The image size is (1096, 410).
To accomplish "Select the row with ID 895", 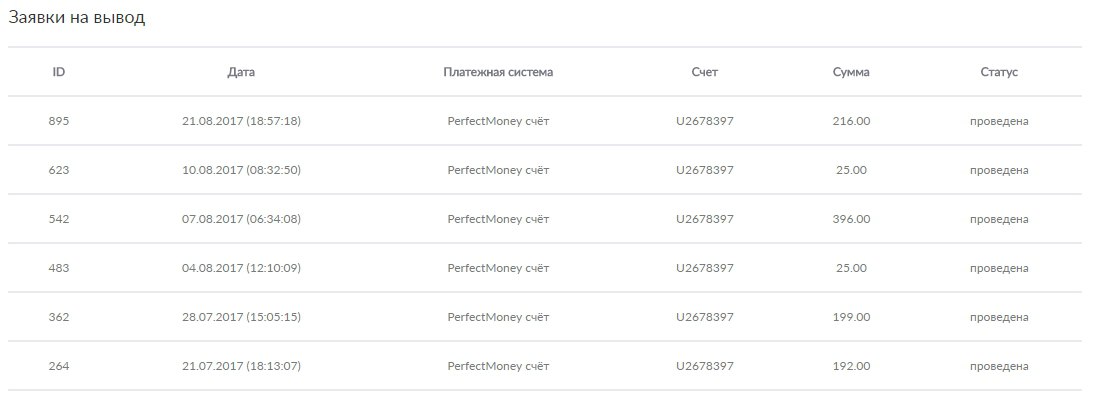I will pyautogui.click(x=58, y=121).
